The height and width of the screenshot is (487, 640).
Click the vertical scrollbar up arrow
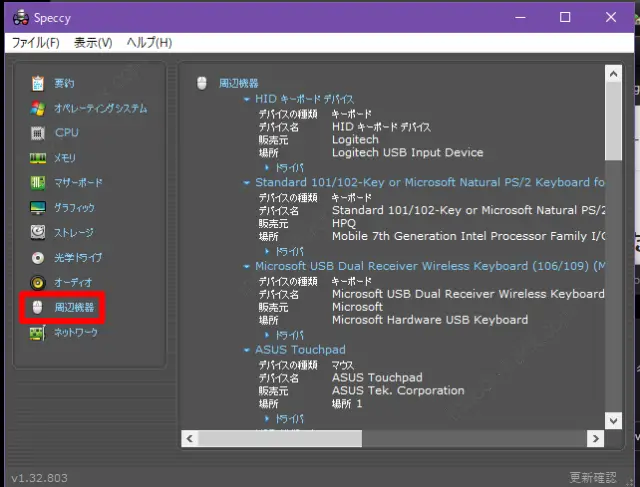click(x=613, y=74)
